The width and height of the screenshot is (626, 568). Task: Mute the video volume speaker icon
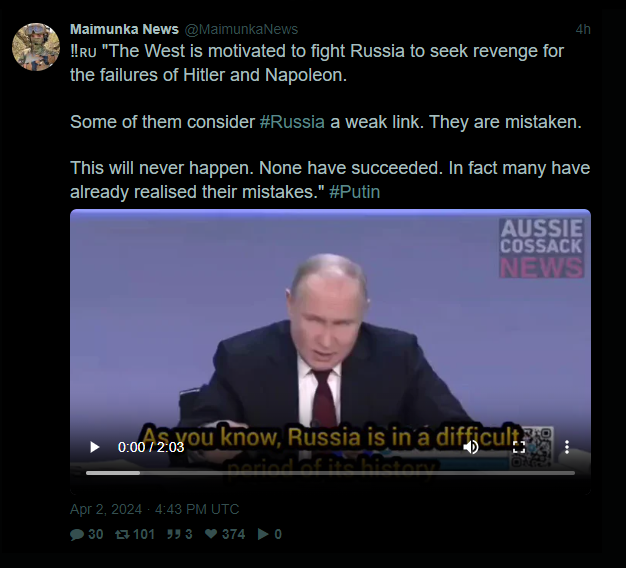click(471, 447)
